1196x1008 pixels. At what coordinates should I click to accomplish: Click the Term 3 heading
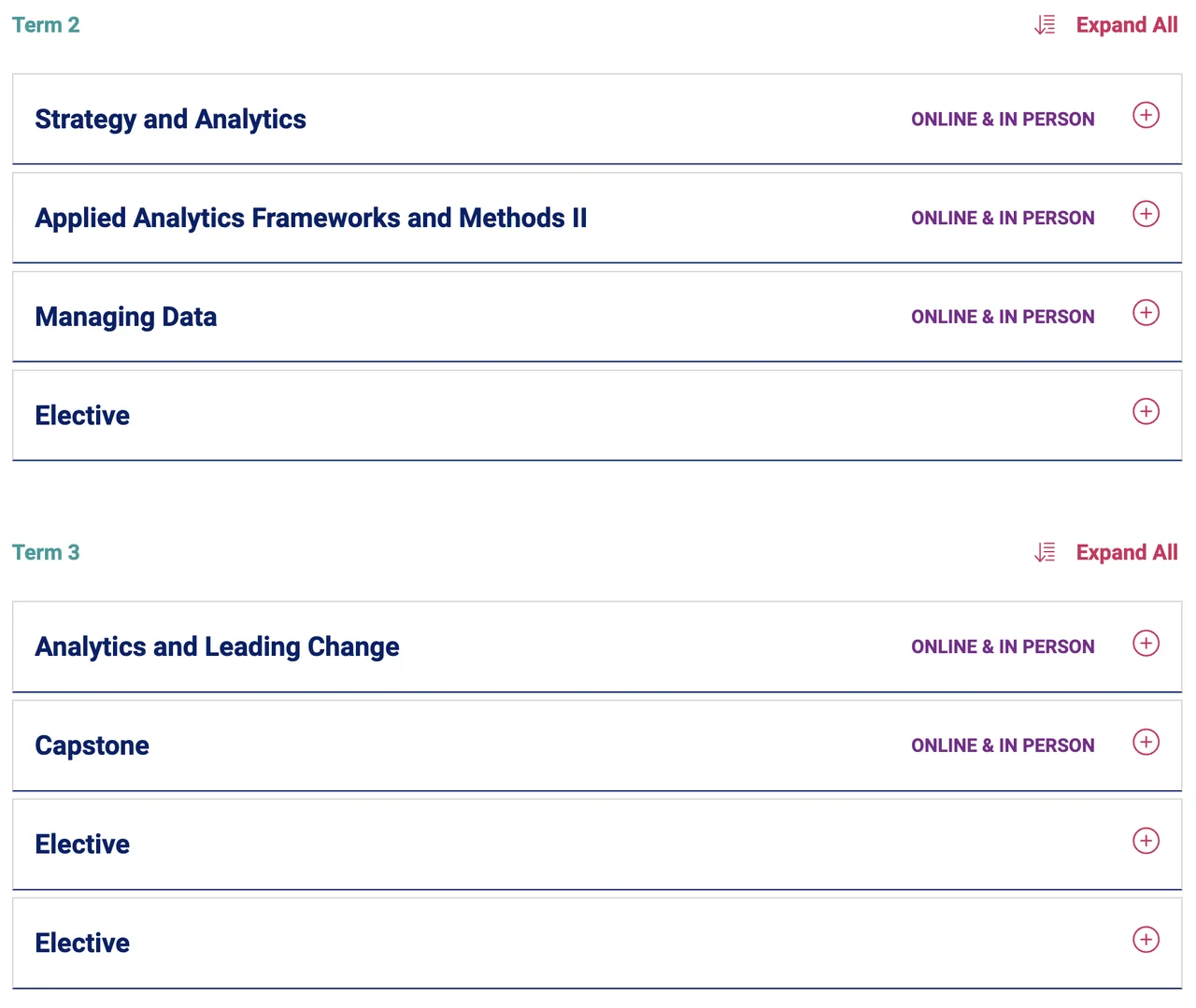point(46,553)
